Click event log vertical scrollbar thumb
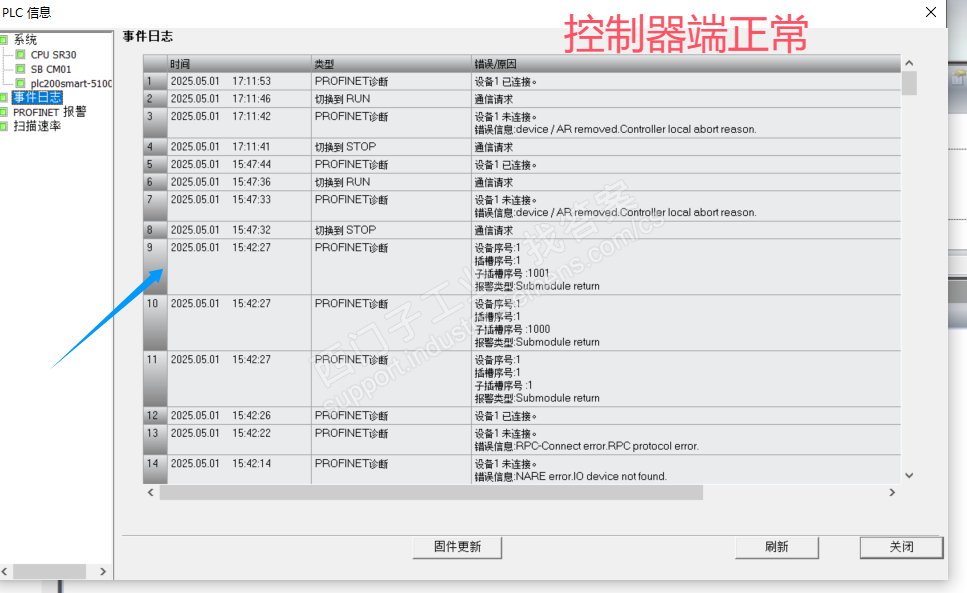 [x=909, y=83]
